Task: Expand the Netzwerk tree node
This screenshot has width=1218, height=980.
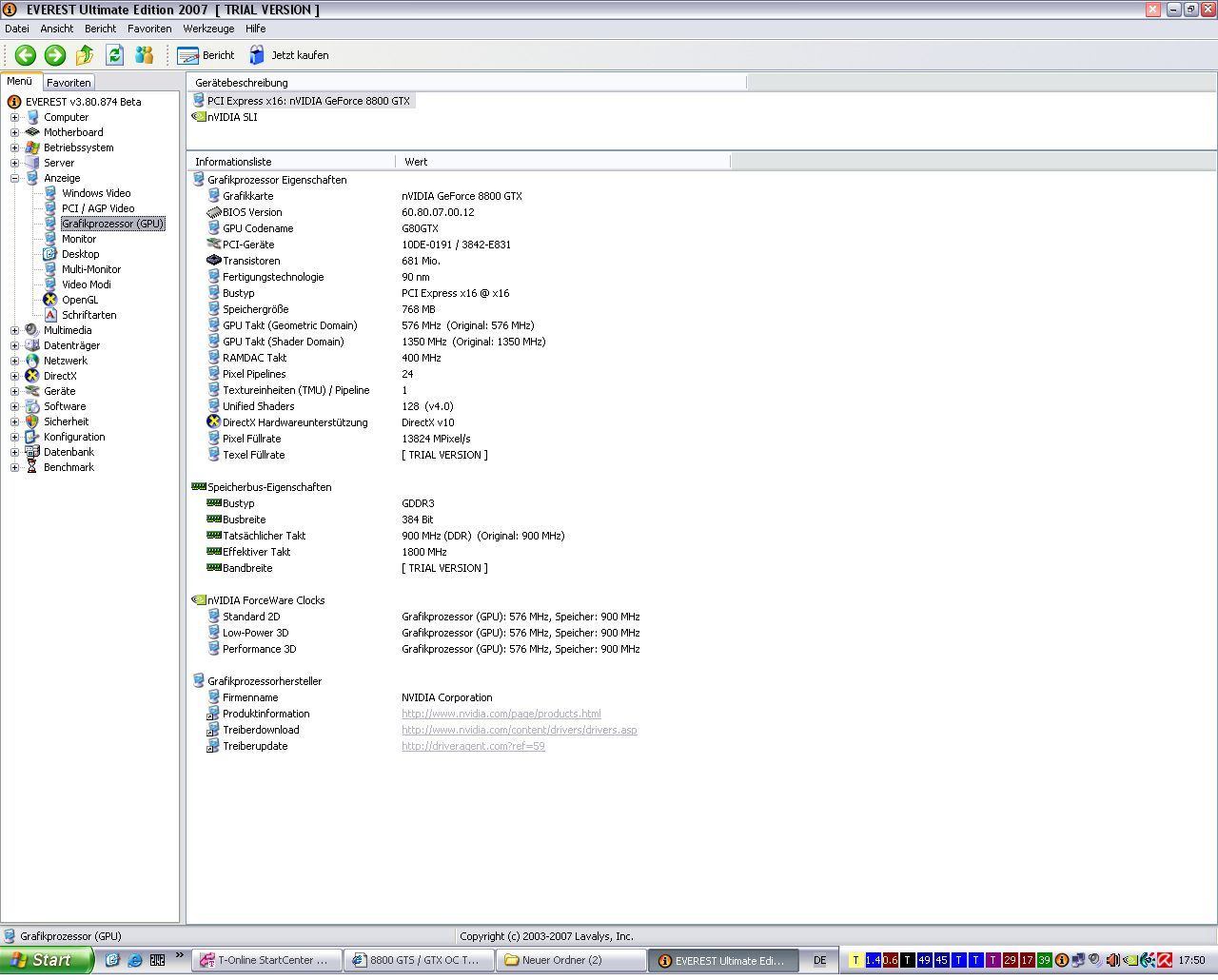Action: (14, 361)
